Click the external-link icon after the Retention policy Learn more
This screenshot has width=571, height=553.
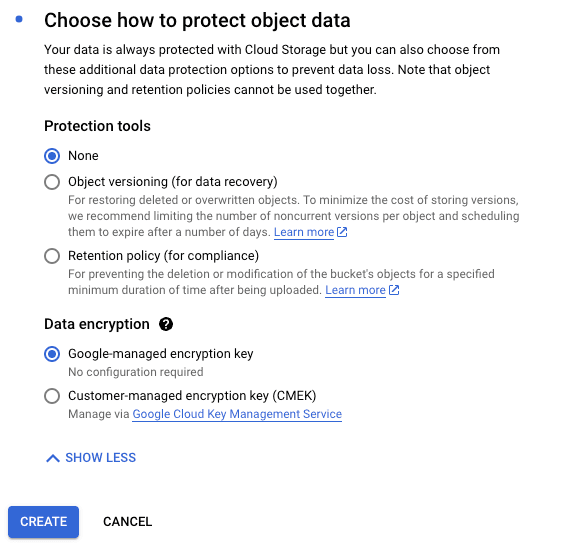pyautogui.click(x=394, y=290)
